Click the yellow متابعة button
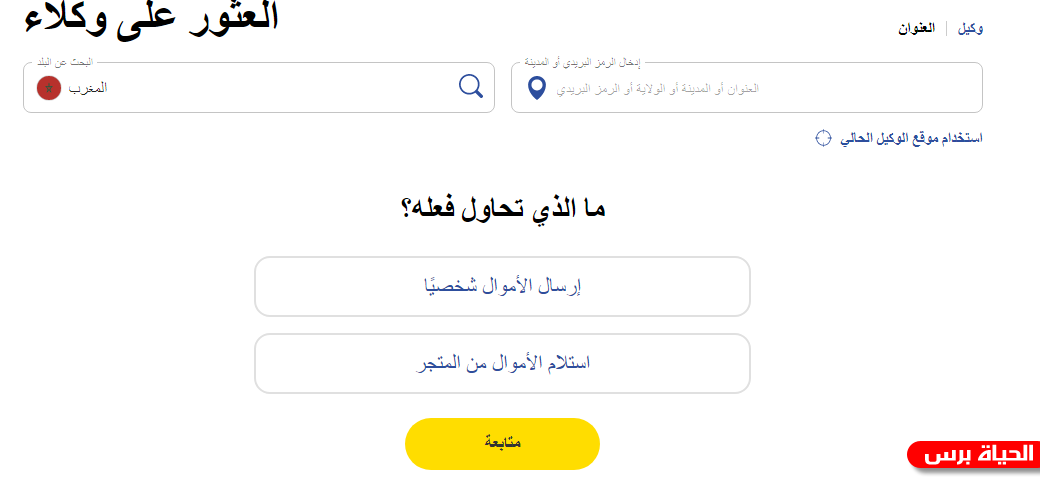Screen dimensions: 1040x480 point(502,444)
